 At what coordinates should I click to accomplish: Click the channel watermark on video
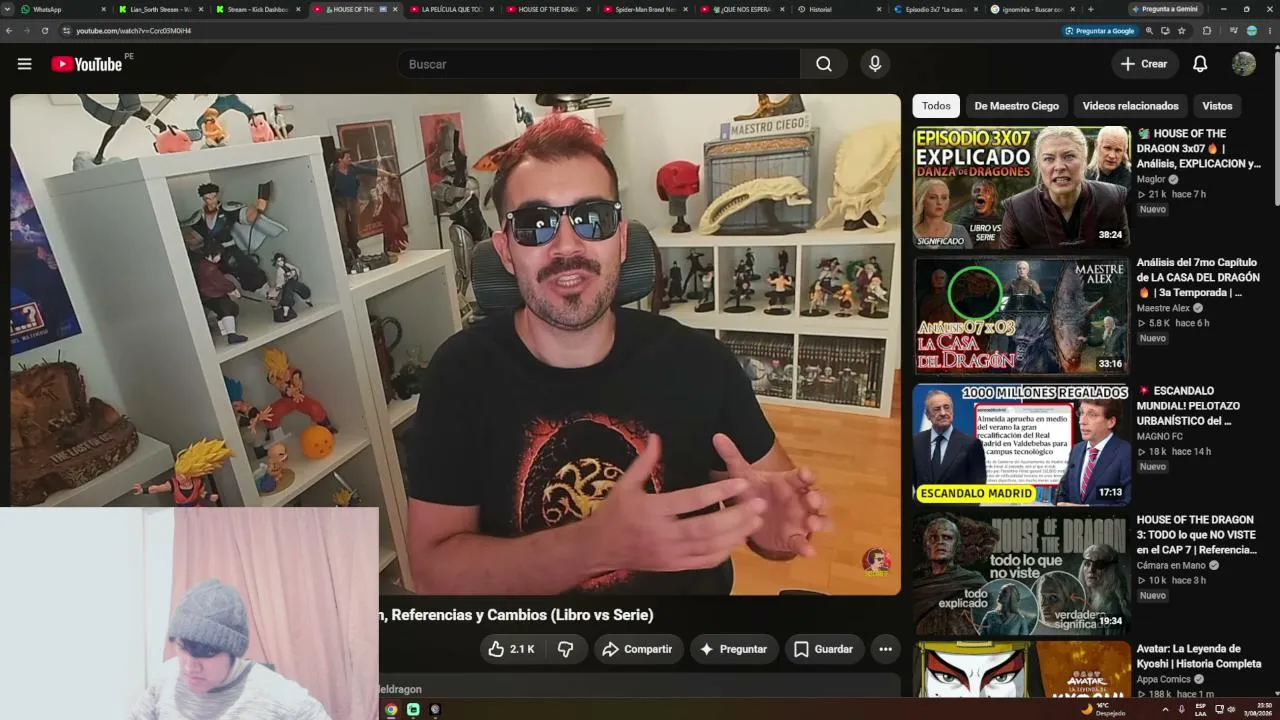coord(877,562)
